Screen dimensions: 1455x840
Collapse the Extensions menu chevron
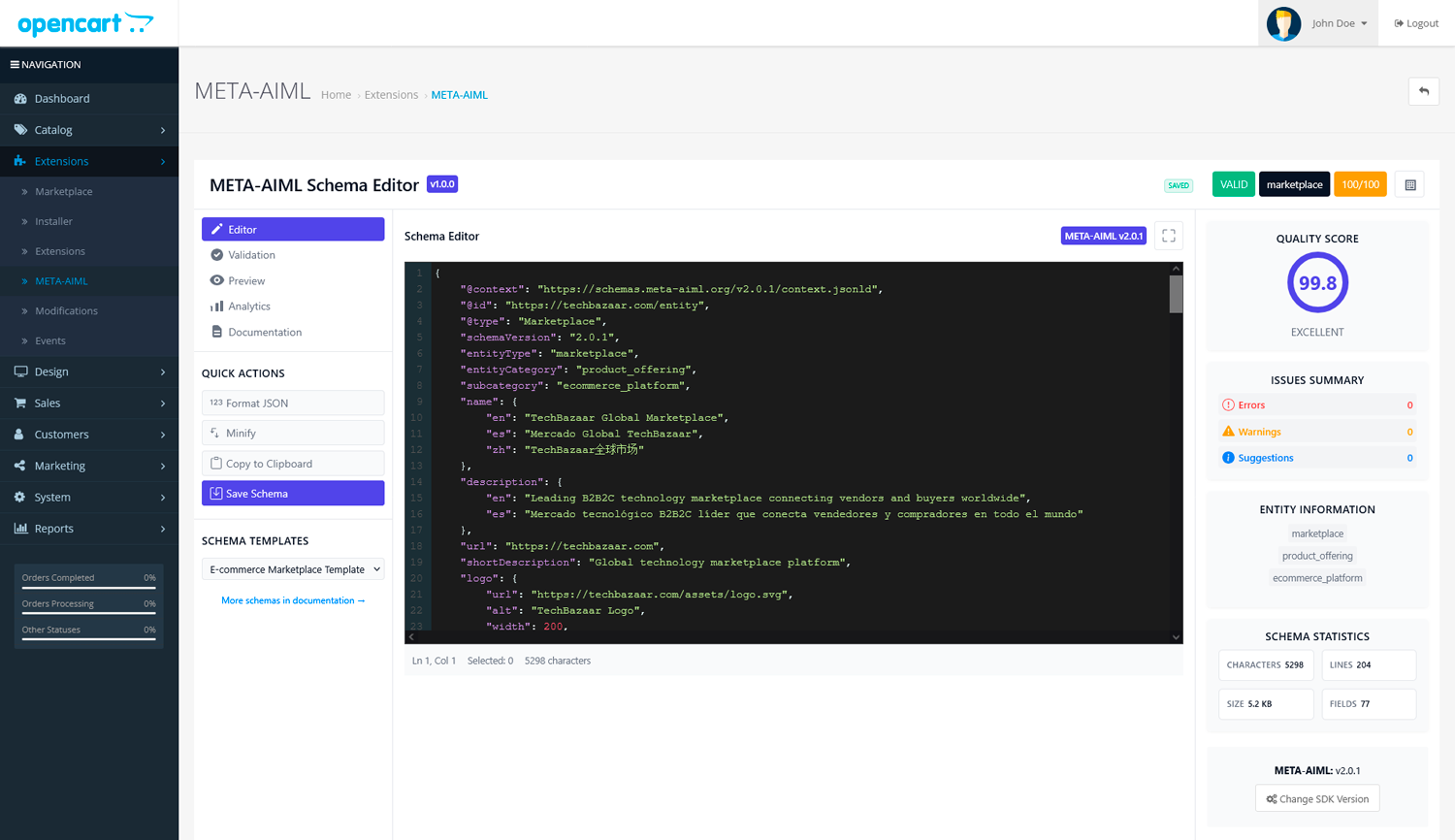point(163,161)
